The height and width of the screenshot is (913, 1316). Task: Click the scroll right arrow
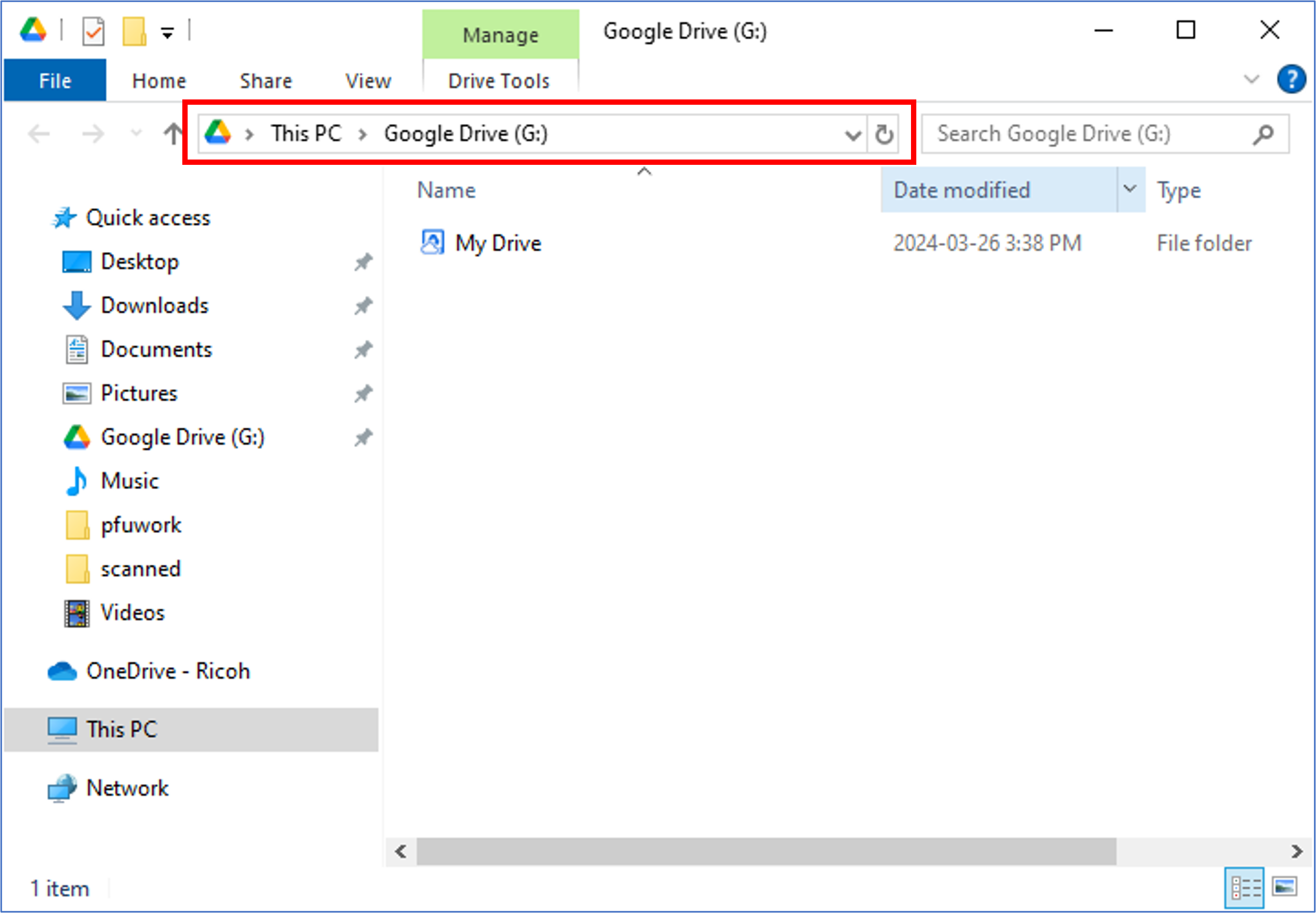tap(1296, 852)
